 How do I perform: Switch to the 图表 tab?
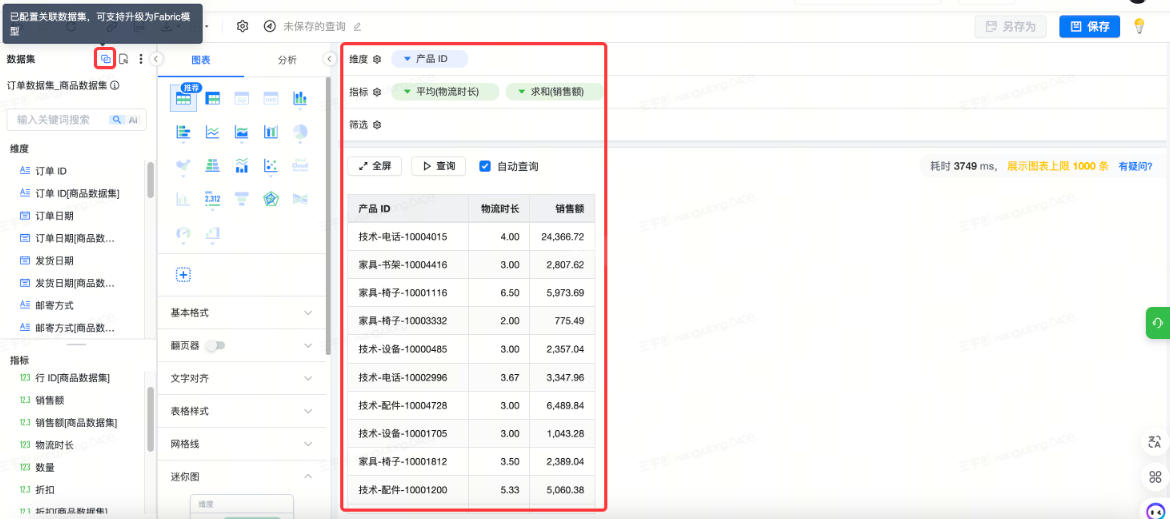click(x=200, y=60)
